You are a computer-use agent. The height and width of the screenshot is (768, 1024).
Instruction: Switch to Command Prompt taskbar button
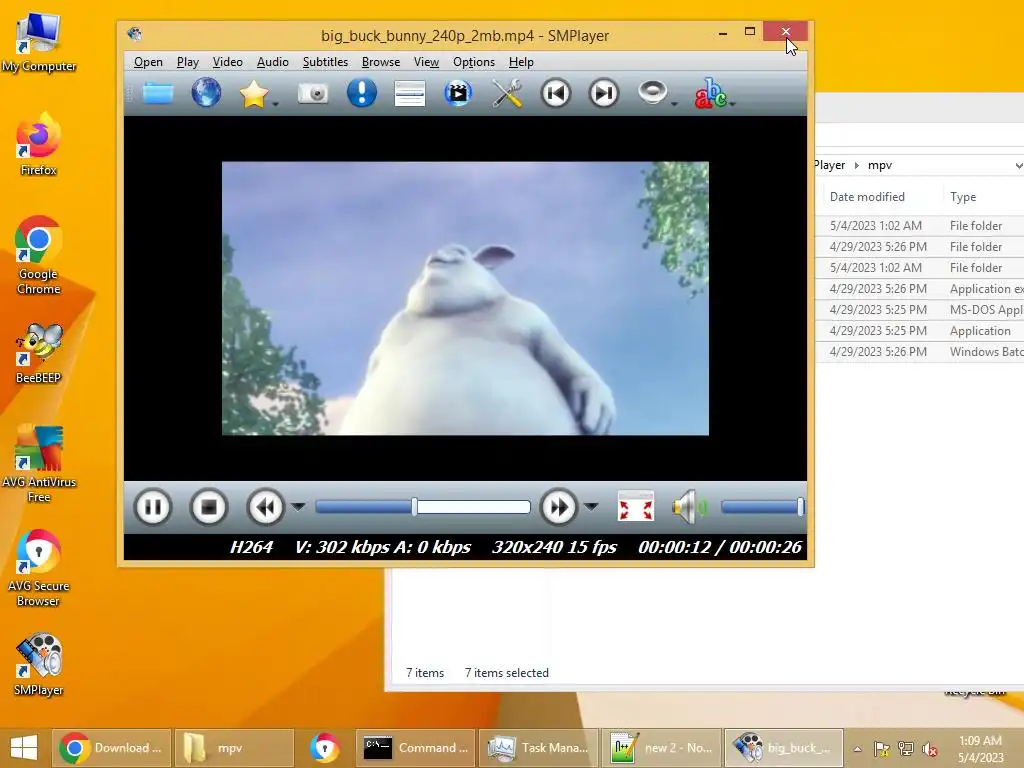415,748
